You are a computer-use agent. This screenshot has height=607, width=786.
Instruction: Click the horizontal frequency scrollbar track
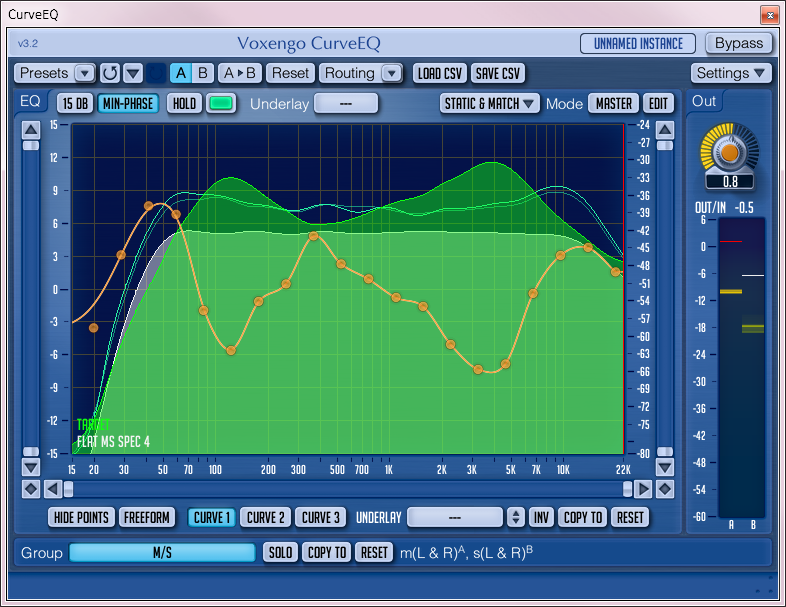point(348,489)
